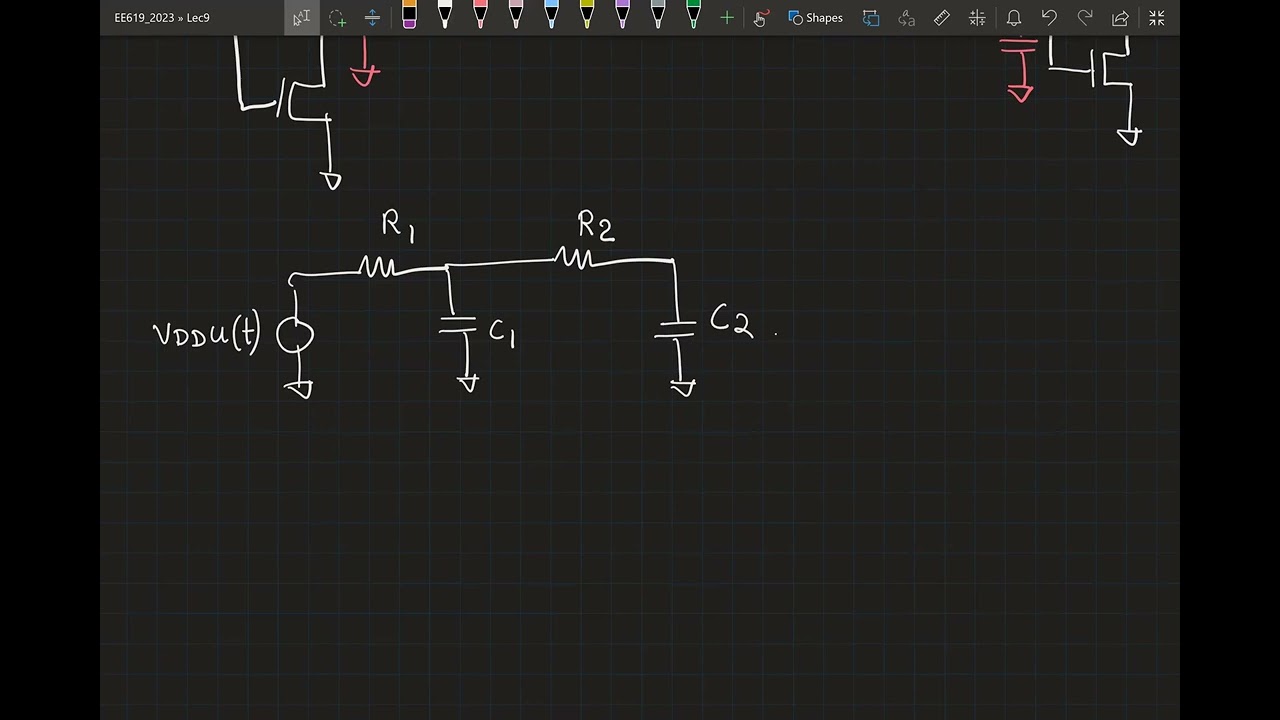Exit full screen mode
Image resolution: width=1280 pixels, height=720 pixels.
pos(1157,17)
